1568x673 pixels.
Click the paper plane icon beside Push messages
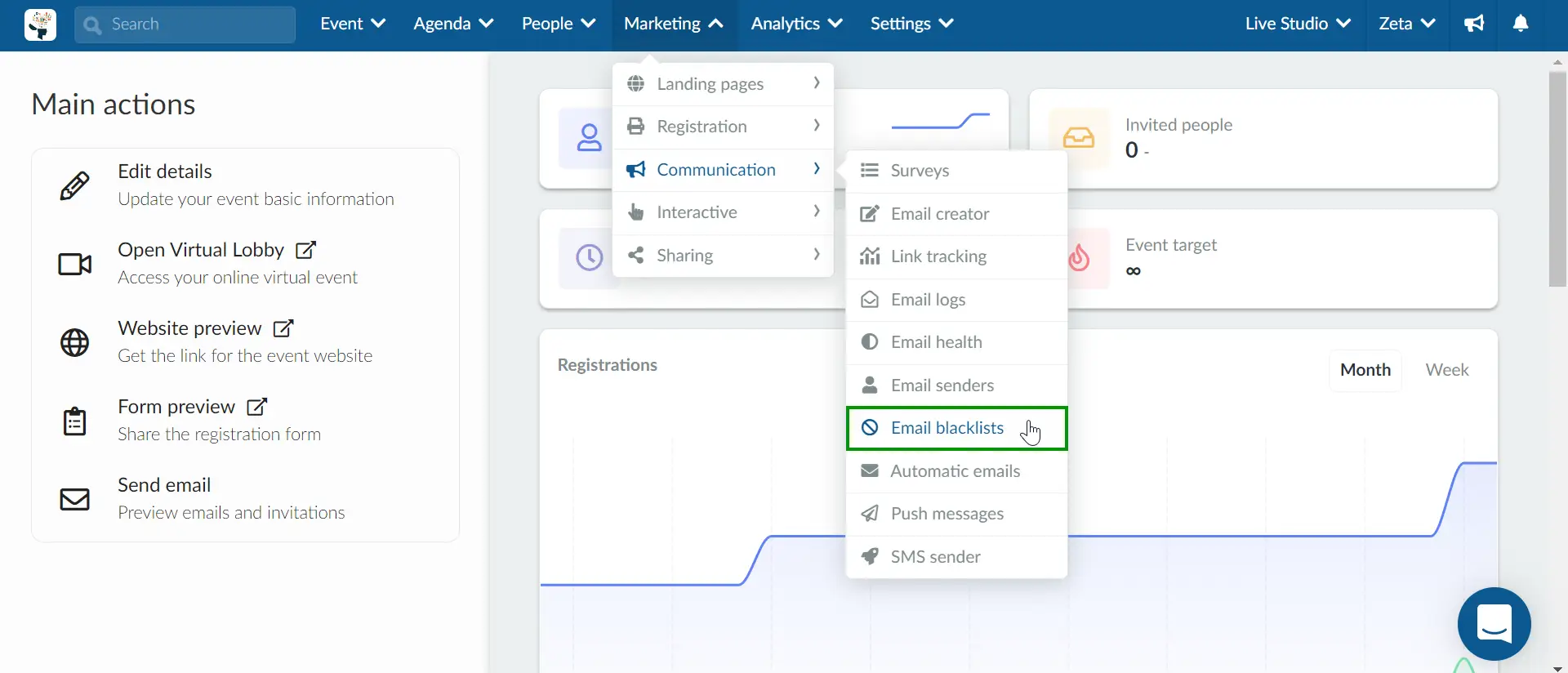click(870, 513)
